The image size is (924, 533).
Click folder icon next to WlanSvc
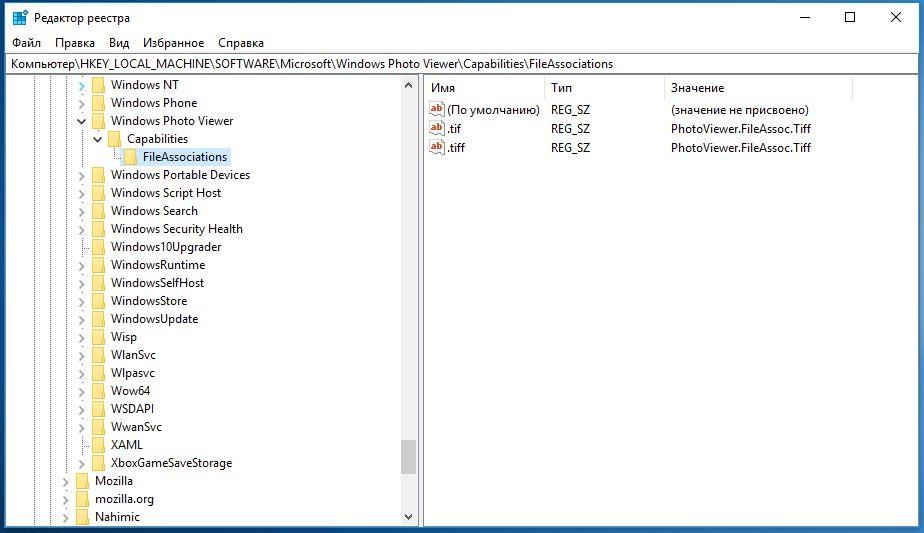click(x=98, y=355)
